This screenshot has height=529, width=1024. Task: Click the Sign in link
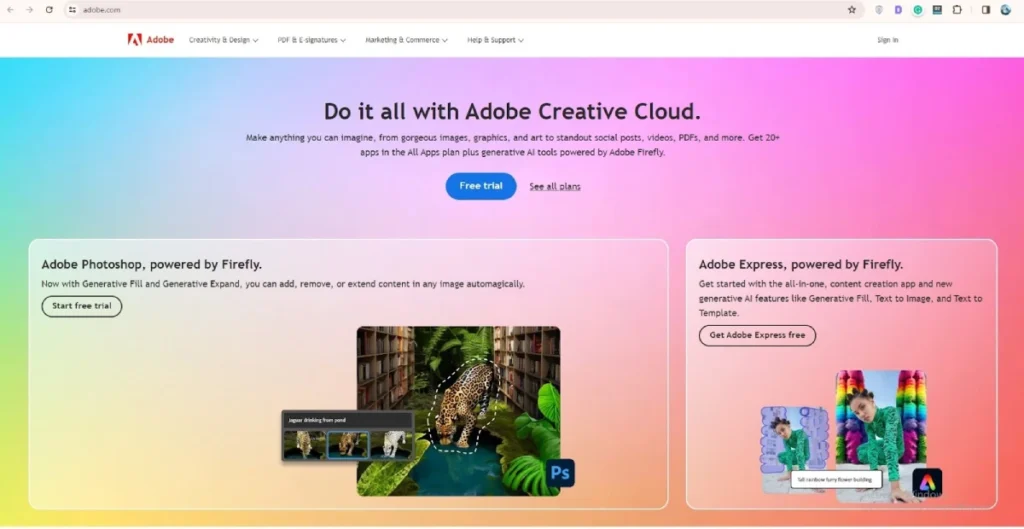coord(887,40)
